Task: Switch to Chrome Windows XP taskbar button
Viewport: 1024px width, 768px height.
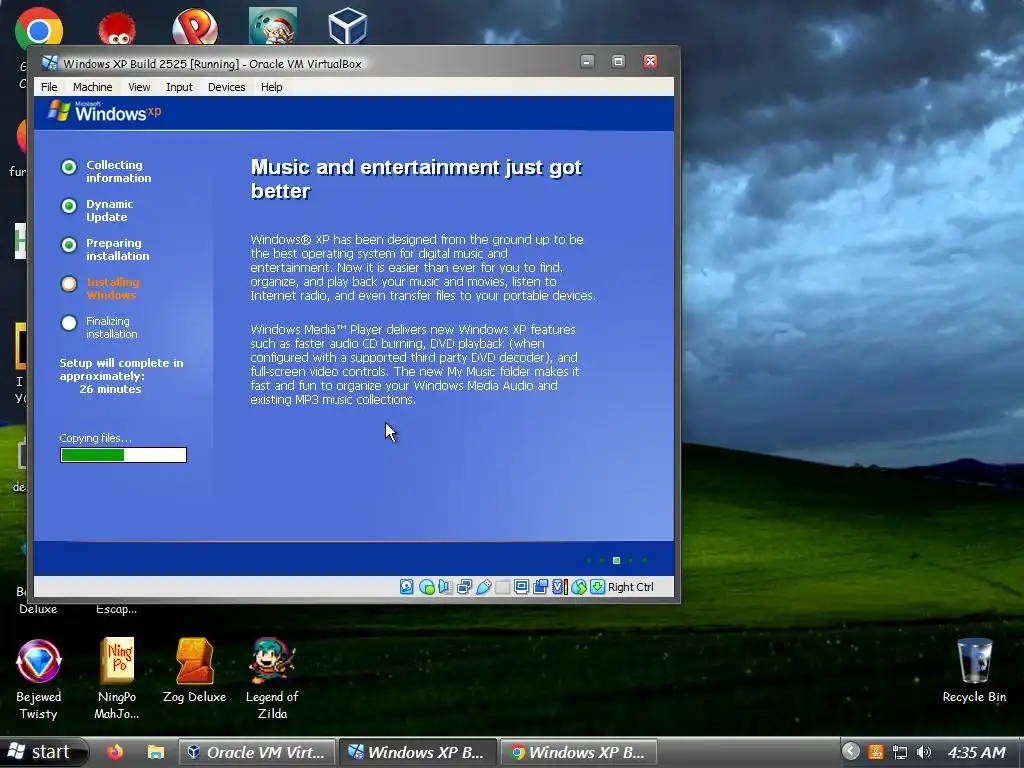Action: [579, 752]
